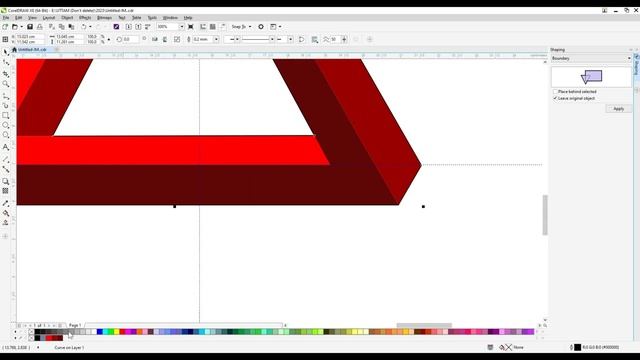This screenshot has width=640, height=360.
Task: Select the Zoom tool in the toolbox
Action: [6, 84]
